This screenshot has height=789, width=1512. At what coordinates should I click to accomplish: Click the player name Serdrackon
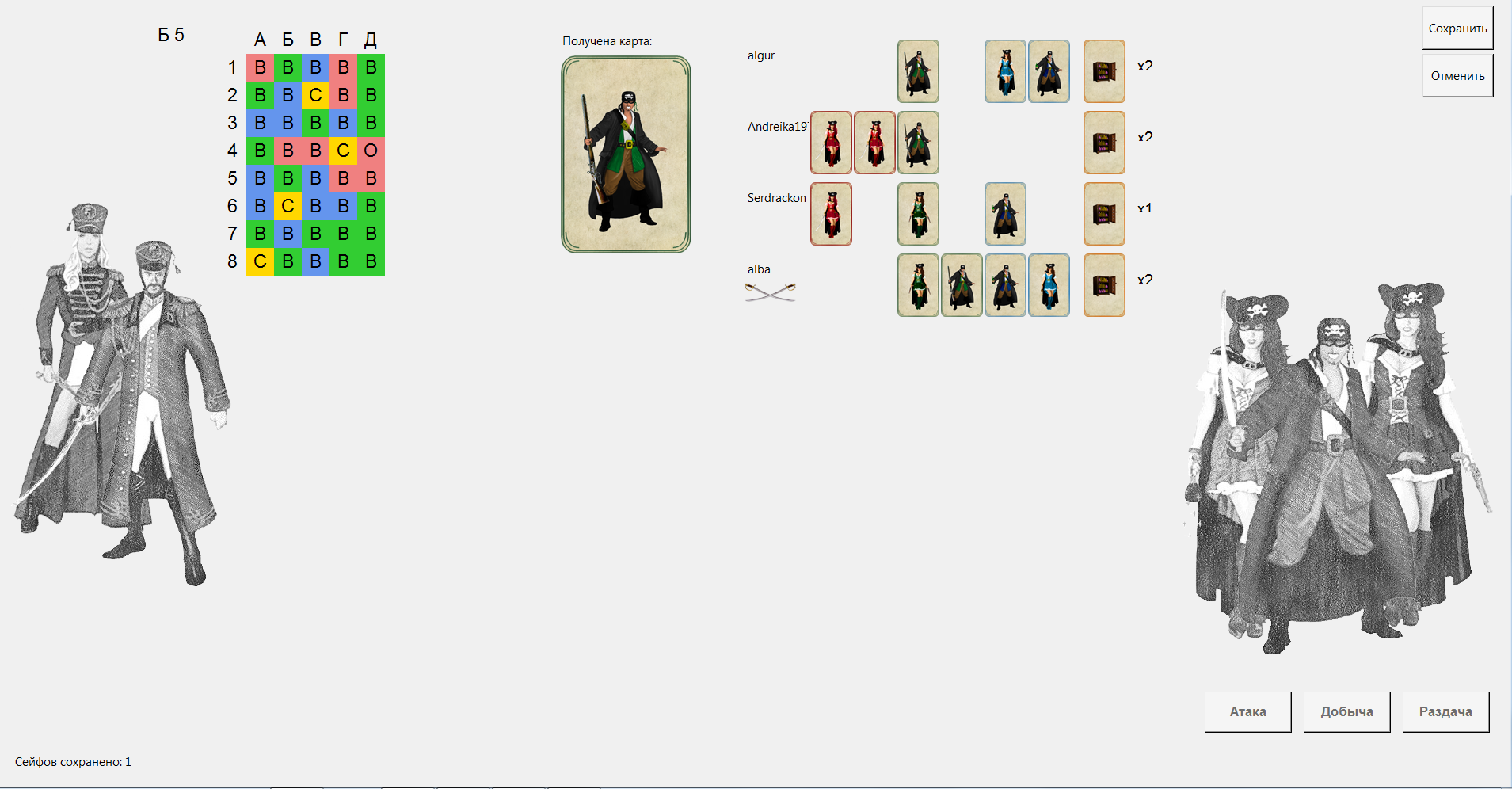(777, 198)
